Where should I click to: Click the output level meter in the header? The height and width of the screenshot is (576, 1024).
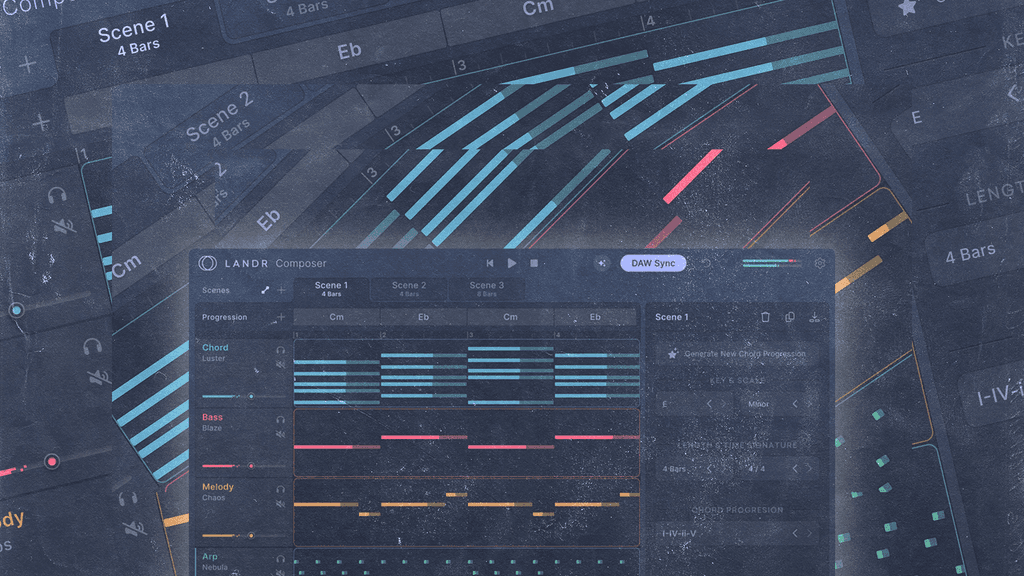coord(772,263)
